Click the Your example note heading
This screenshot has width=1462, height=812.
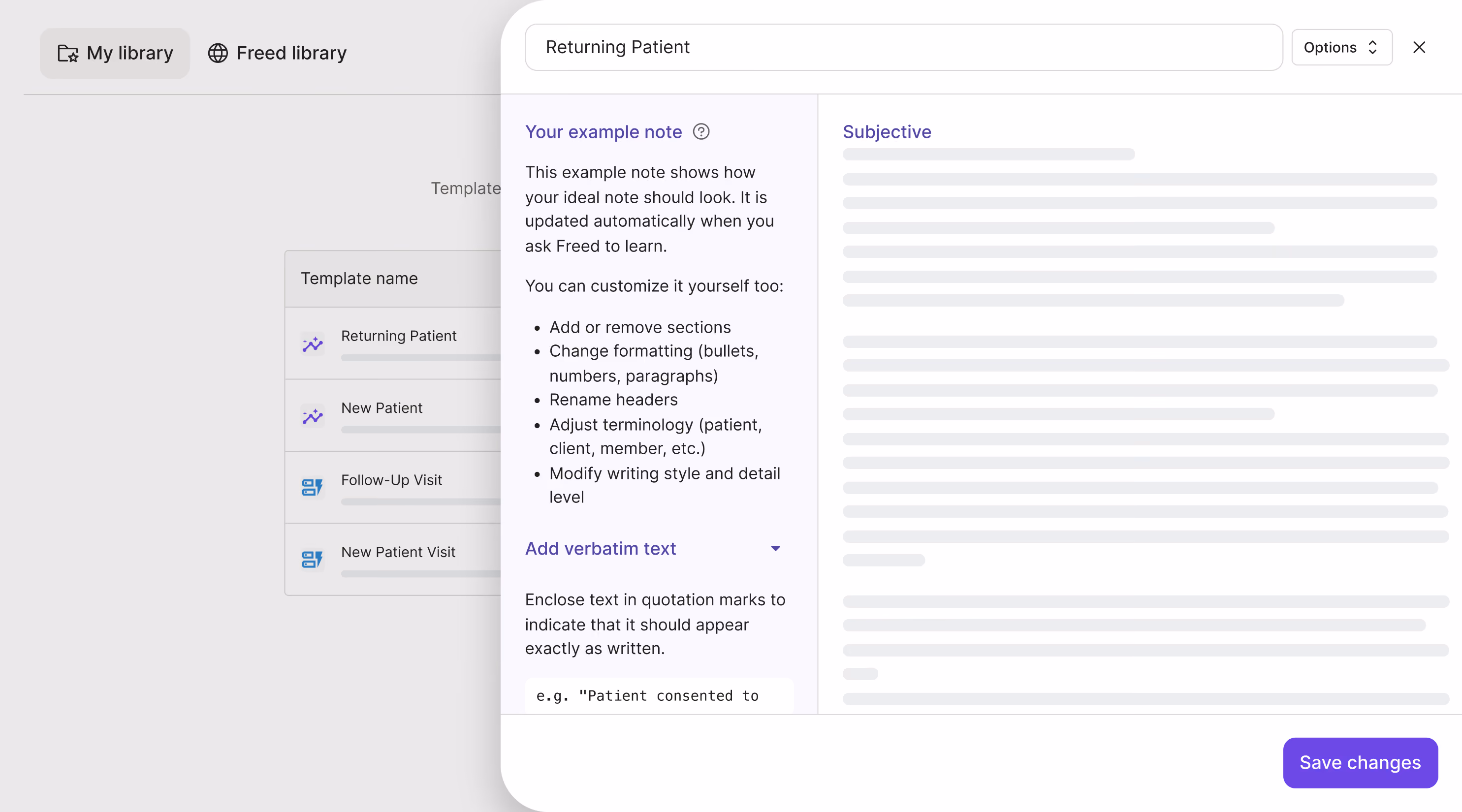click(x=604, y=132)
